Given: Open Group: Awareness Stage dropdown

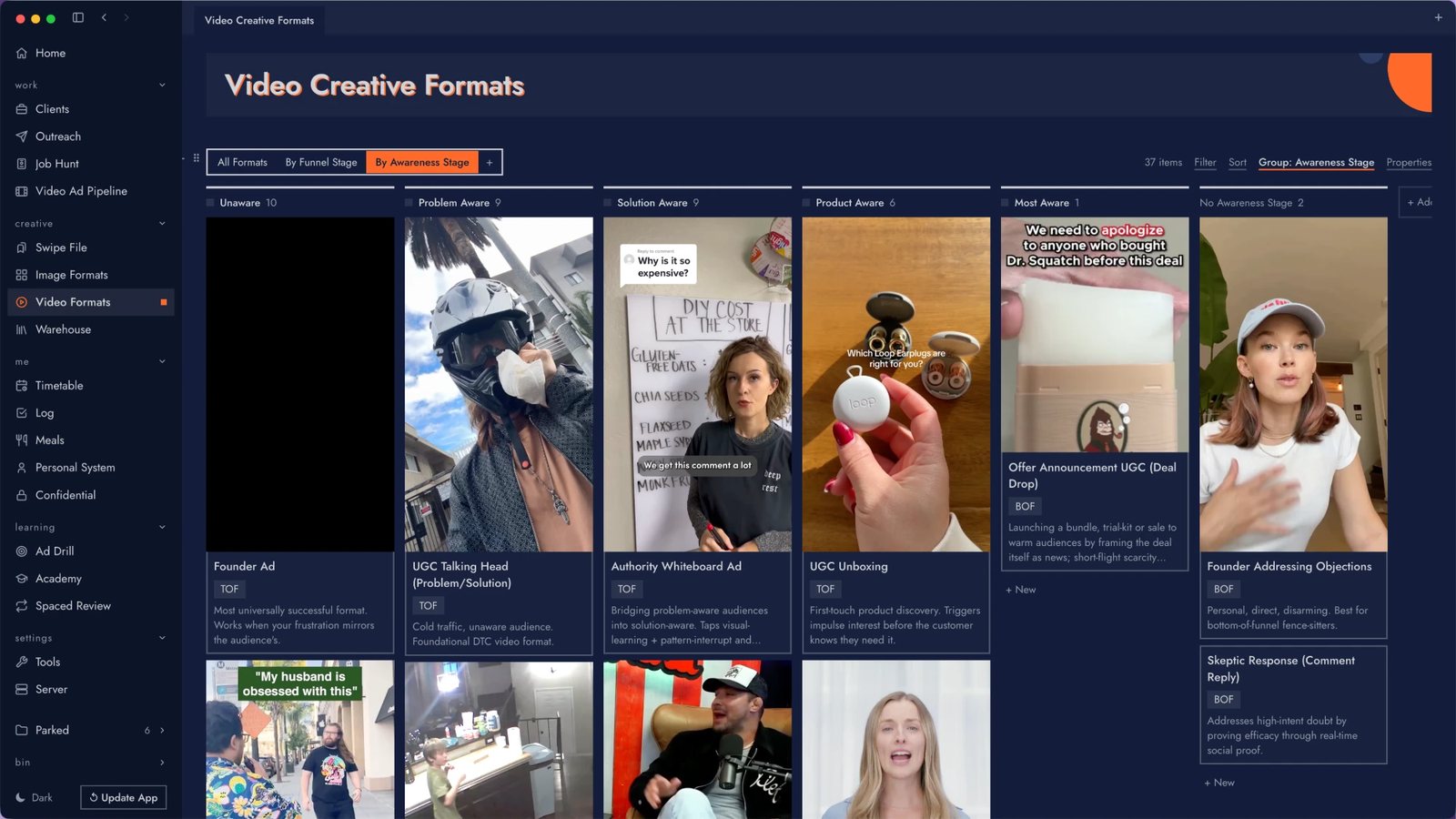Looking at the screenshot, I should 1316,162.
